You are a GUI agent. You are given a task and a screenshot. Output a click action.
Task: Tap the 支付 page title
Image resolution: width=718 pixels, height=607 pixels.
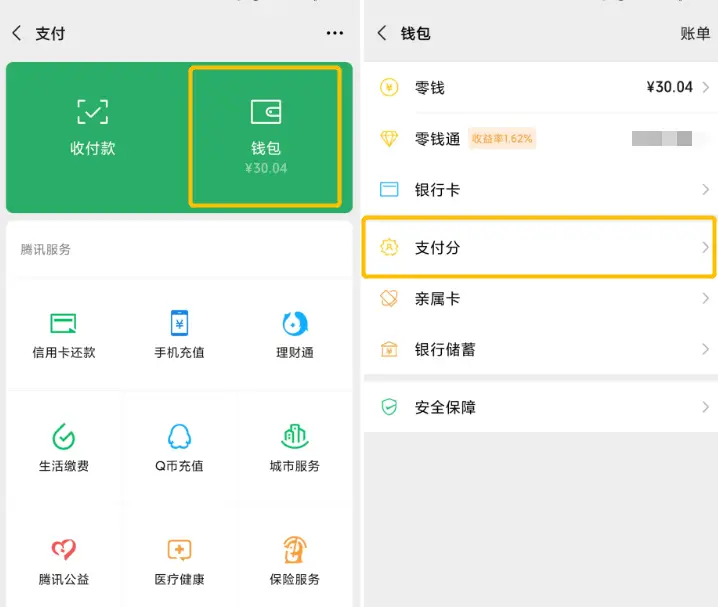pos(50,33)
